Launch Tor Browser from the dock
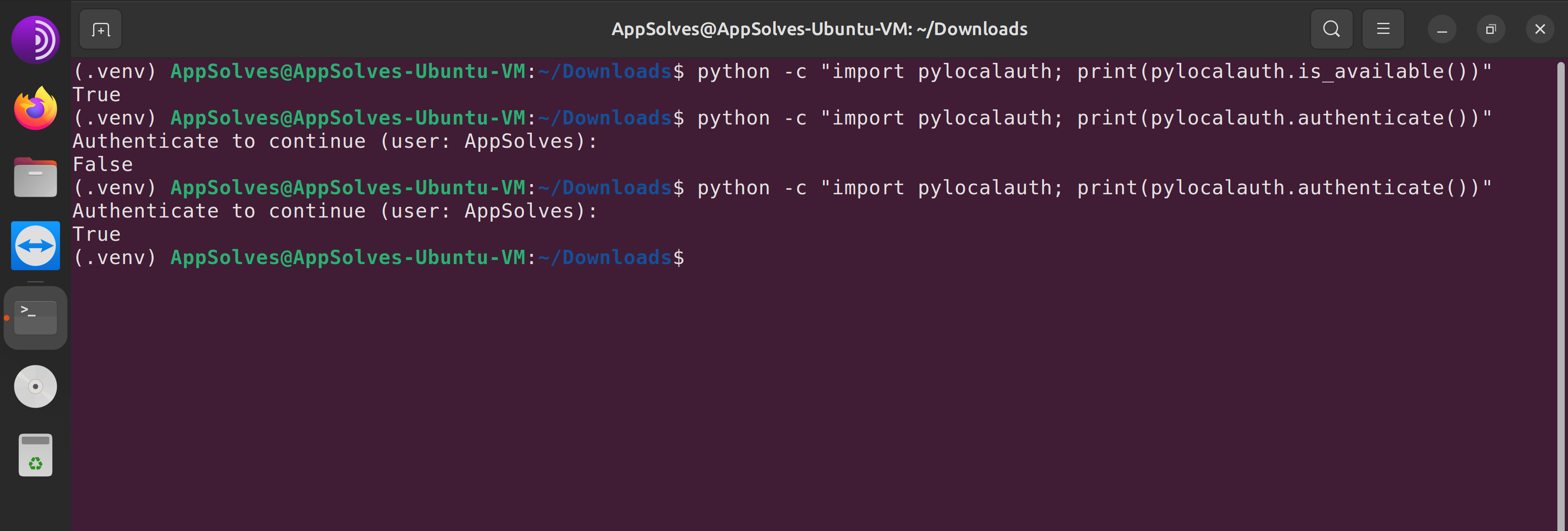Viewport: 1568px width, 531px height. (35, 39)
